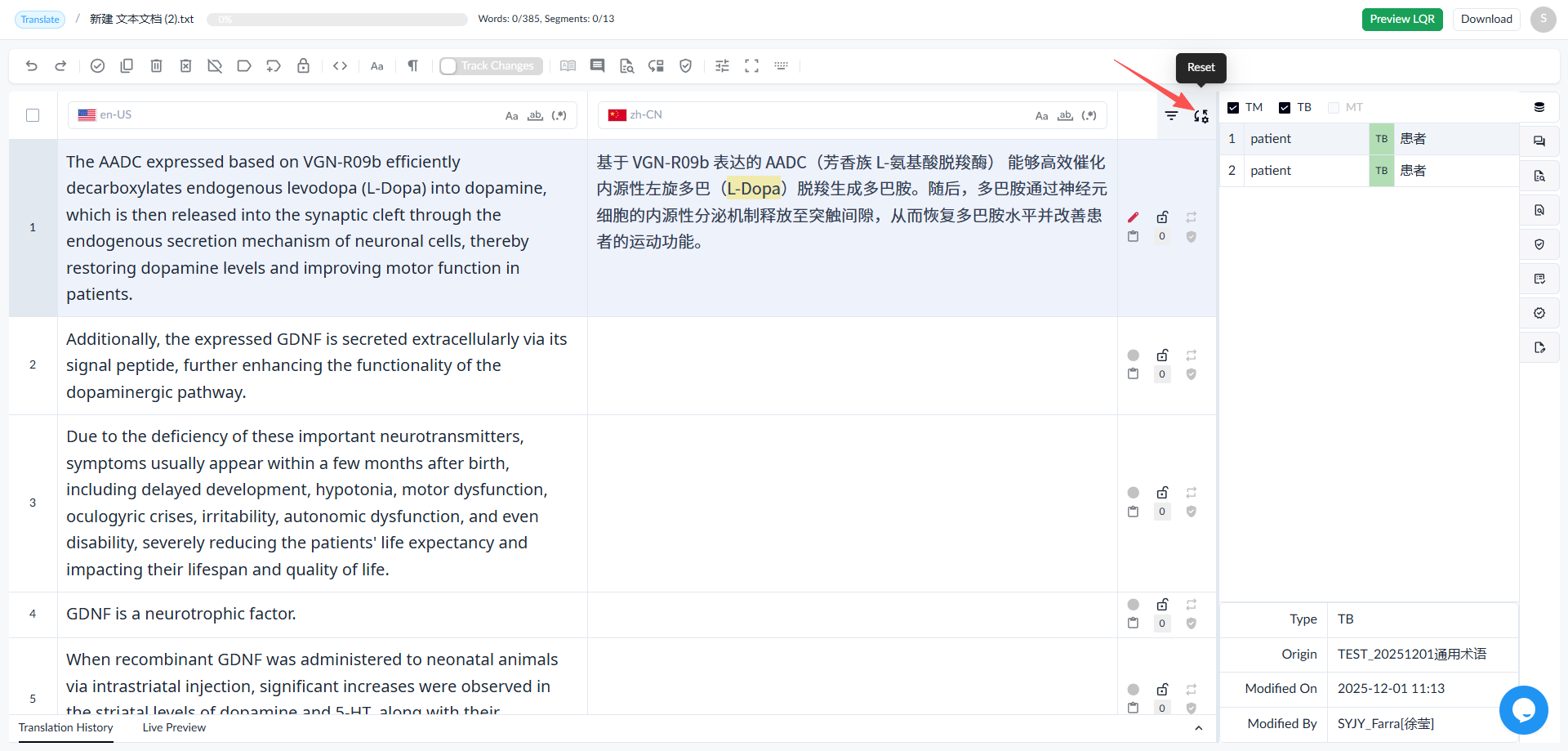Open editor settings sliders icon

723,66
